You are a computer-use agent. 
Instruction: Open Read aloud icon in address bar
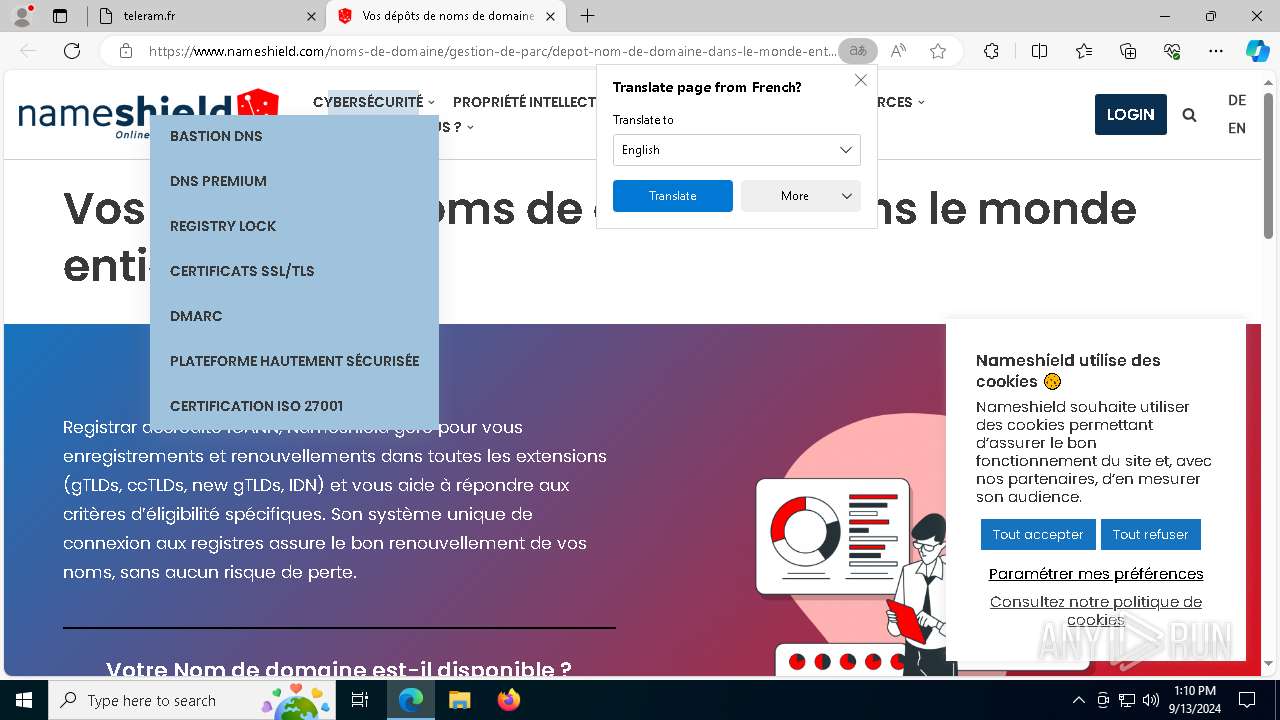[x=898, y=51]
